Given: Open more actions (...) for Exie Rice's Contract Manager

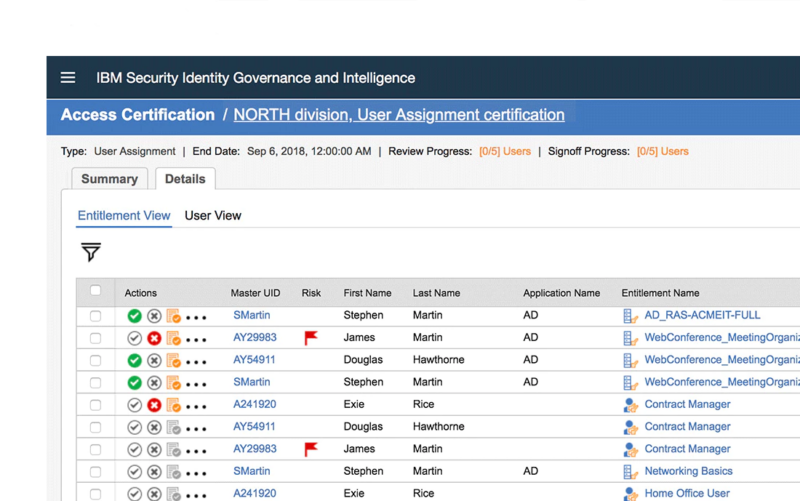Looking at the screenshot, I should click(196, 407).
